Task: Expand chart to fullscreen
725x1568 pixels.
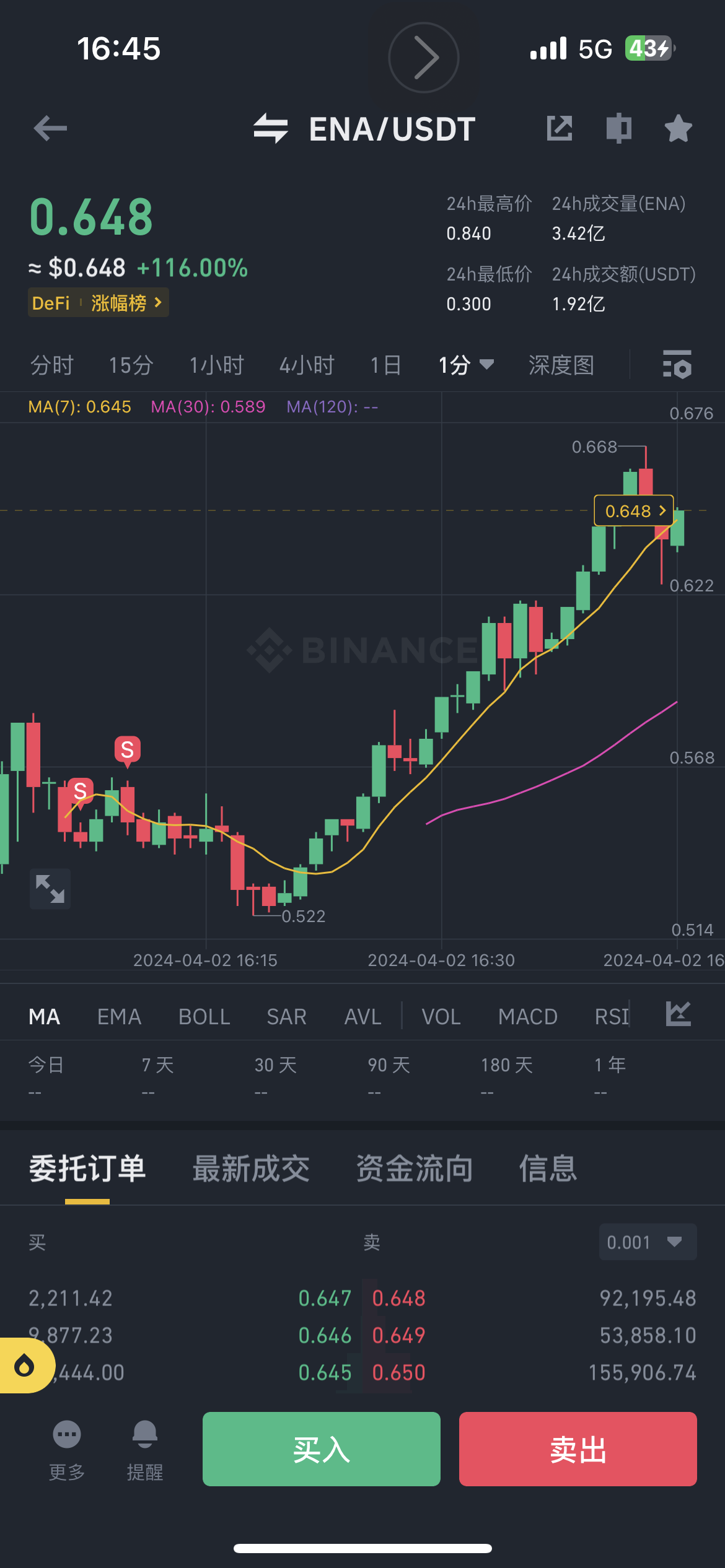Action: click(50, 889)
